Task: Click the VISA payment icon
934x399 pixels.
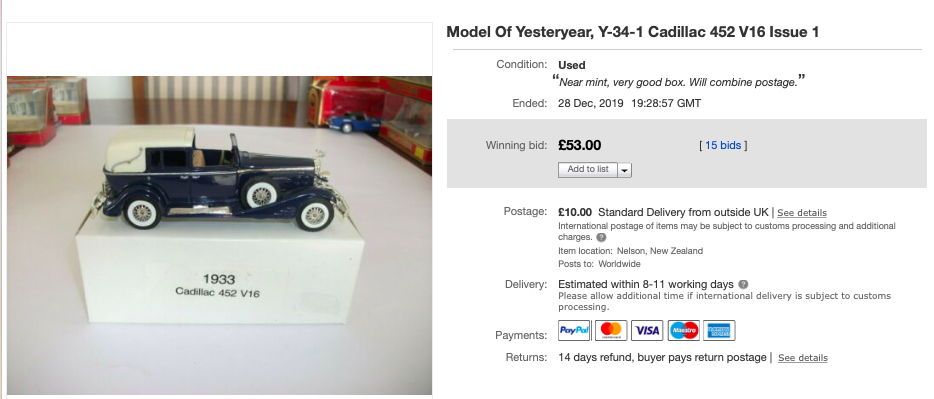Action: [x=647, y=331]
